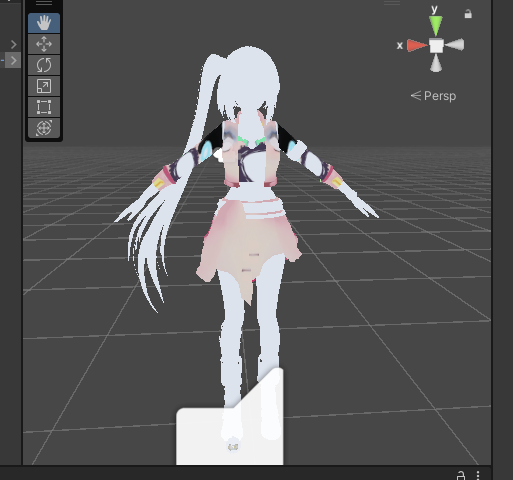Image resolution: width=513 pixels, height=480 pixels.
Task: Select the Scale tool
Action: click(x=44, y=86)
